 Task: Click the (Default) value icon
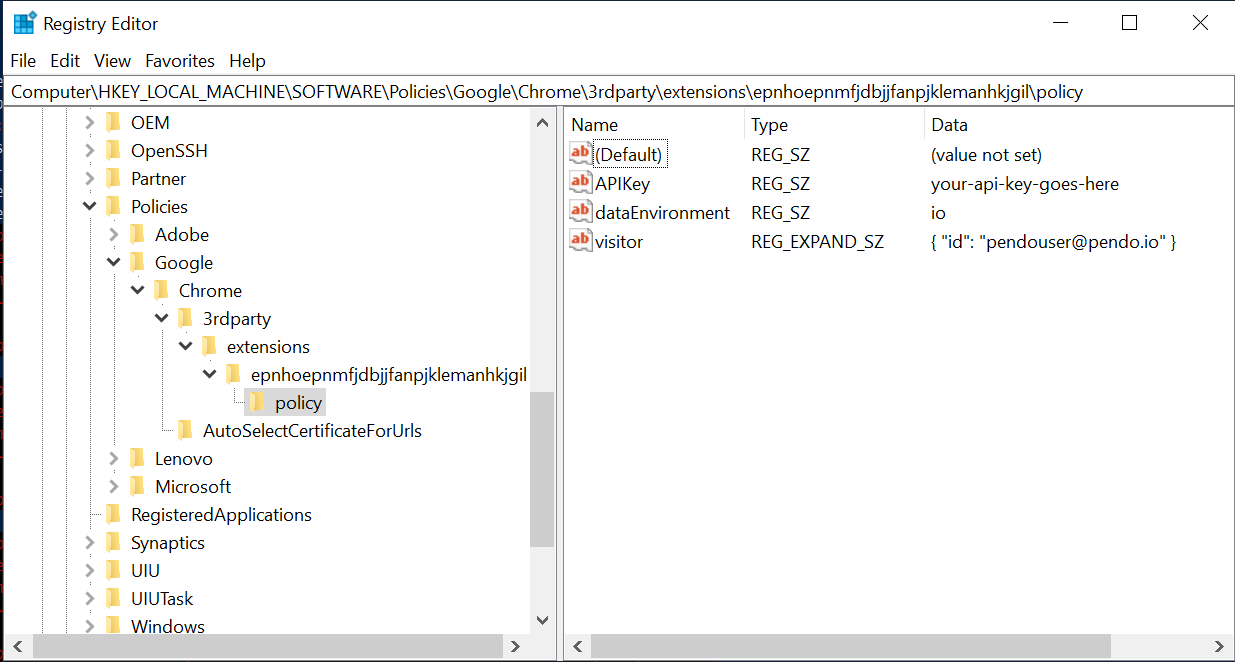click(x=580, y=154)
